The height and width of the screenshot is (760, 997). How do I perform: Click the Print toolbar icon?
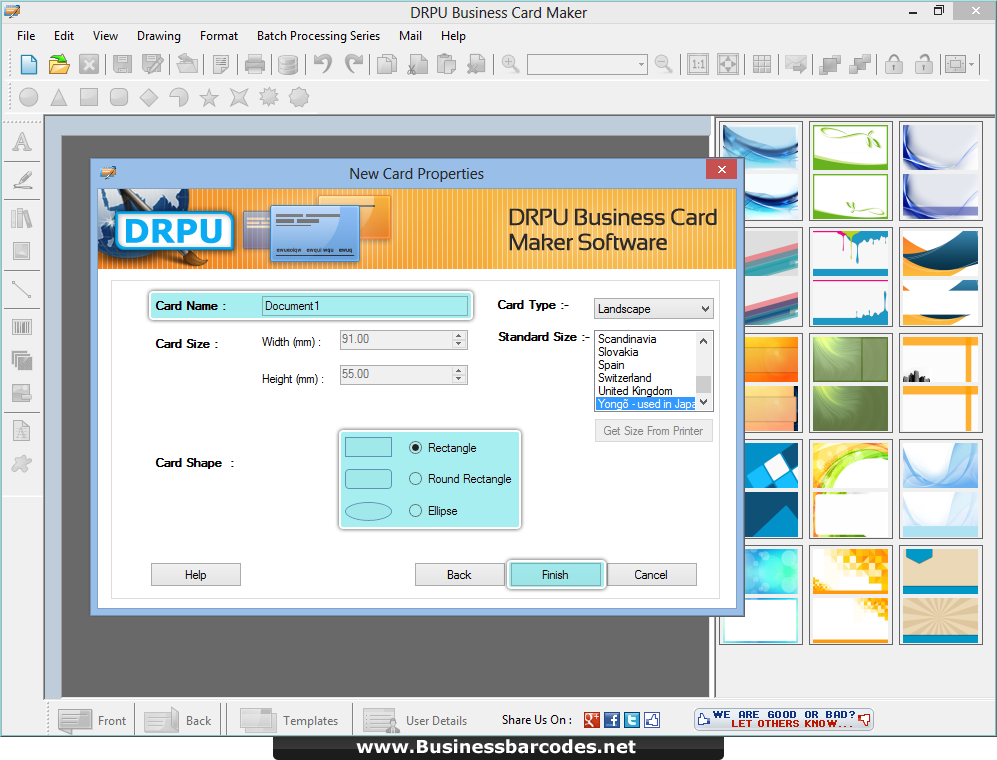tap(255, 64)
